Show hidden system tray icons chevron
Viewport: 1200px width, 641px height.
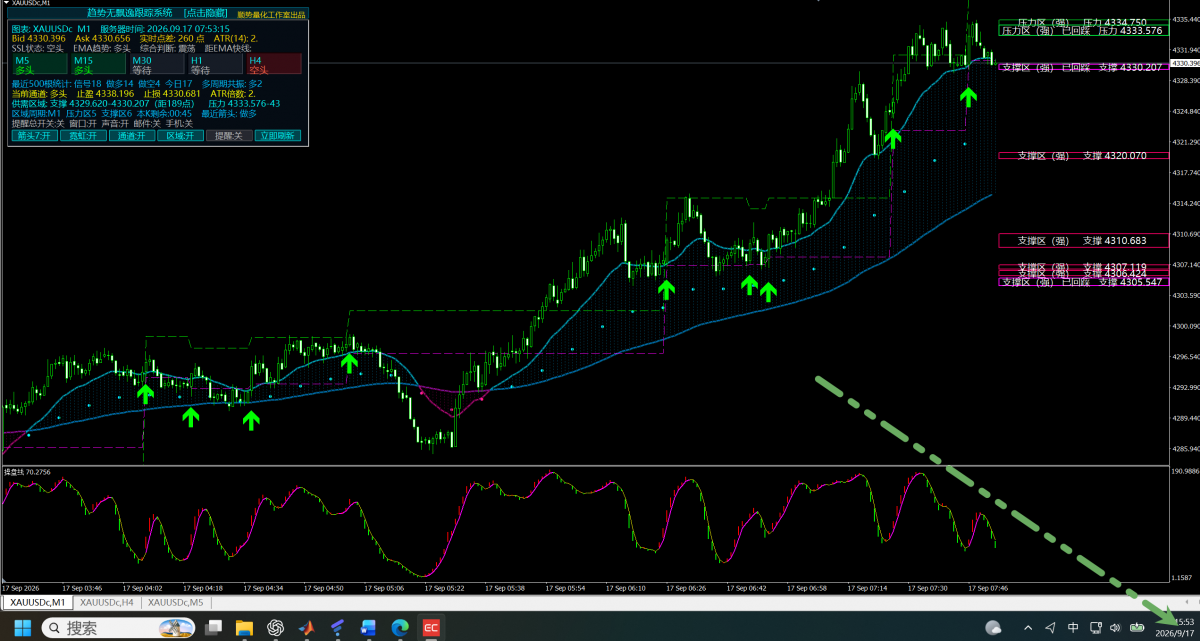point(1028,628)
